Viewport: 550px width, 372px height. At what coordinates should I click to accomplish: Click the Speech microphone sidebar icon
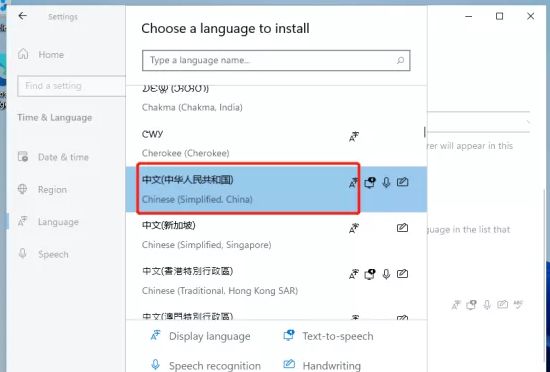coord(22,253)
